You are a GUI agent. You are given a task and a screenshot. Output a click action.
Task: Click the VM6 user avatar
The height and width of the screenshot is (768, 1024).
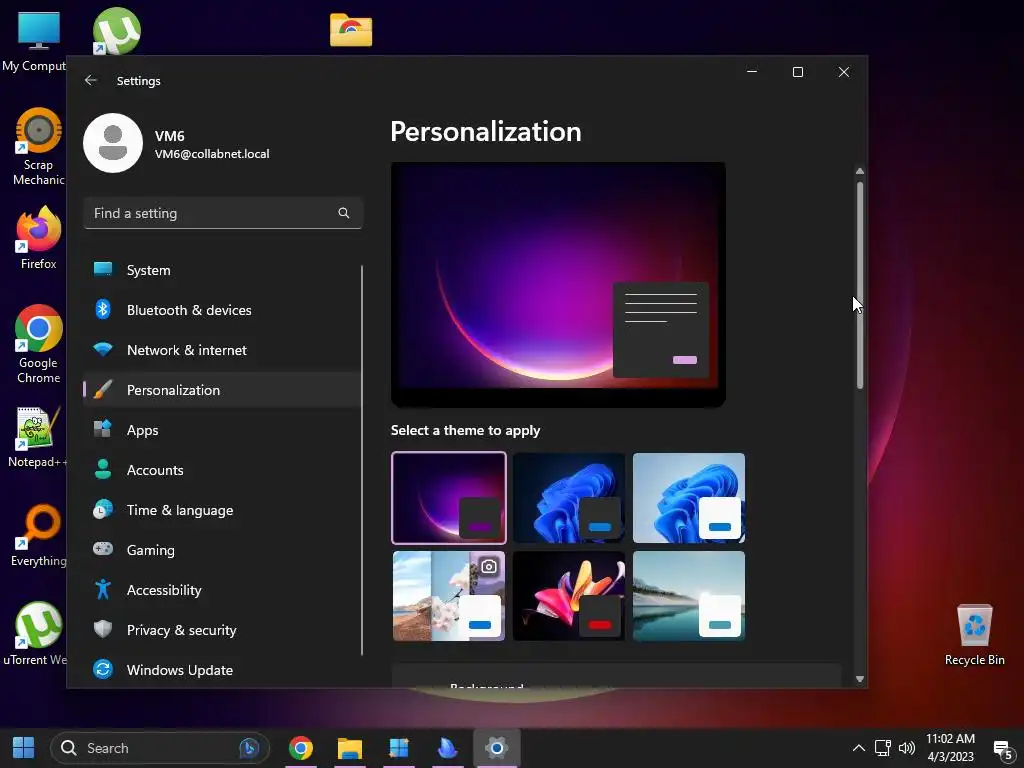point(113,143)
